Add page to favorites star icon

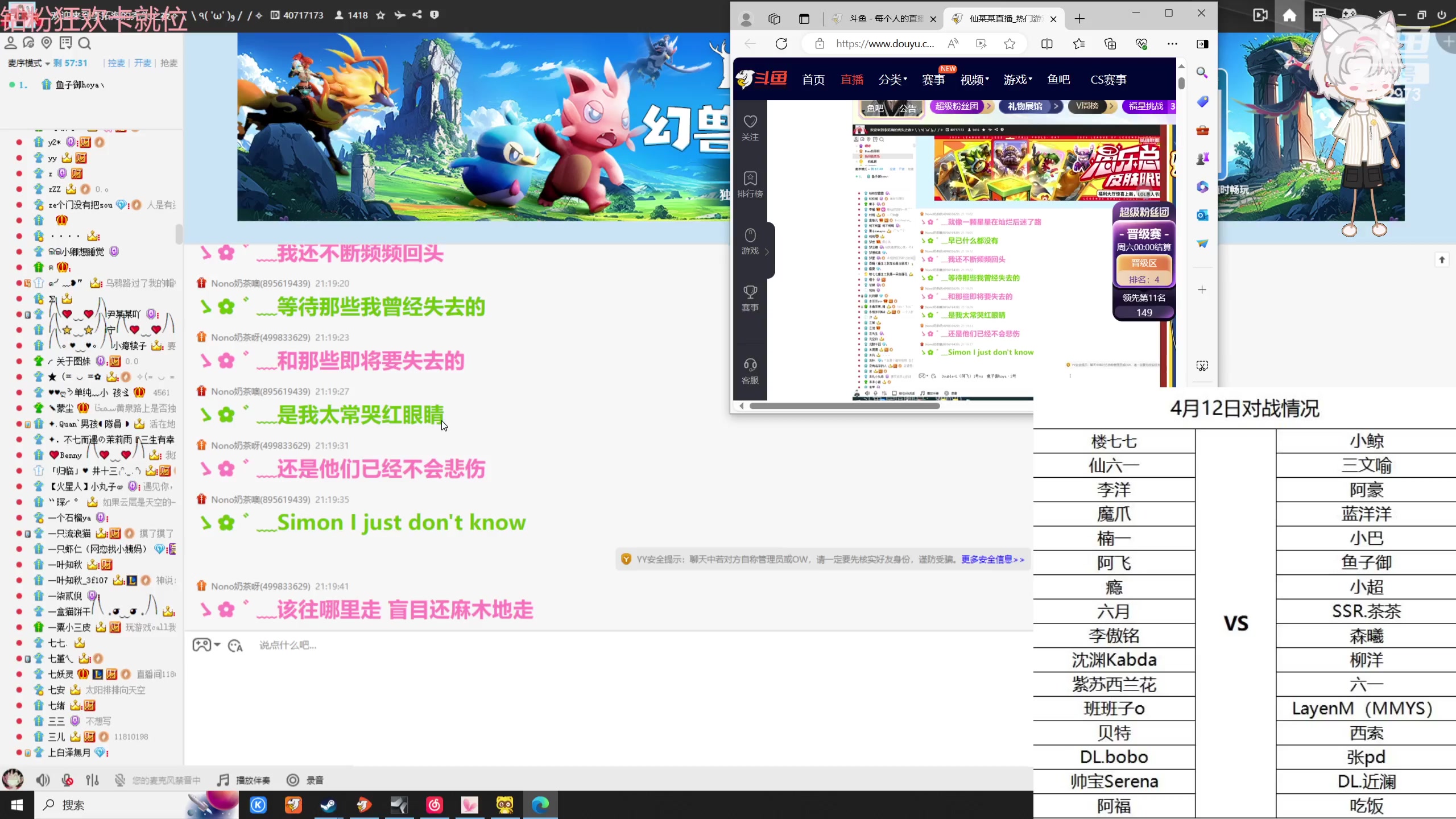(1010, 44)
